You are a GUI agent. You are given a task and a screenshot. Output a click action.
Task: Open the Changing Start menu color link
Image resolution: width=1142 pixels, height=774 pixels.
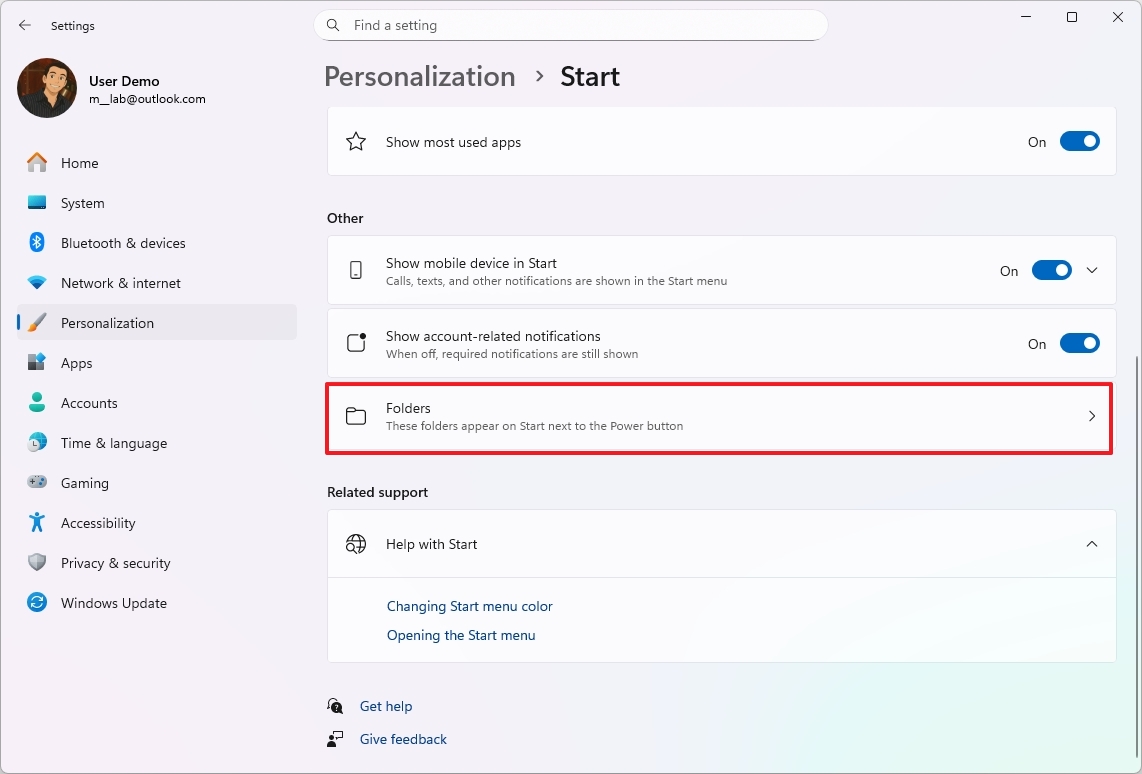[470, 606]
